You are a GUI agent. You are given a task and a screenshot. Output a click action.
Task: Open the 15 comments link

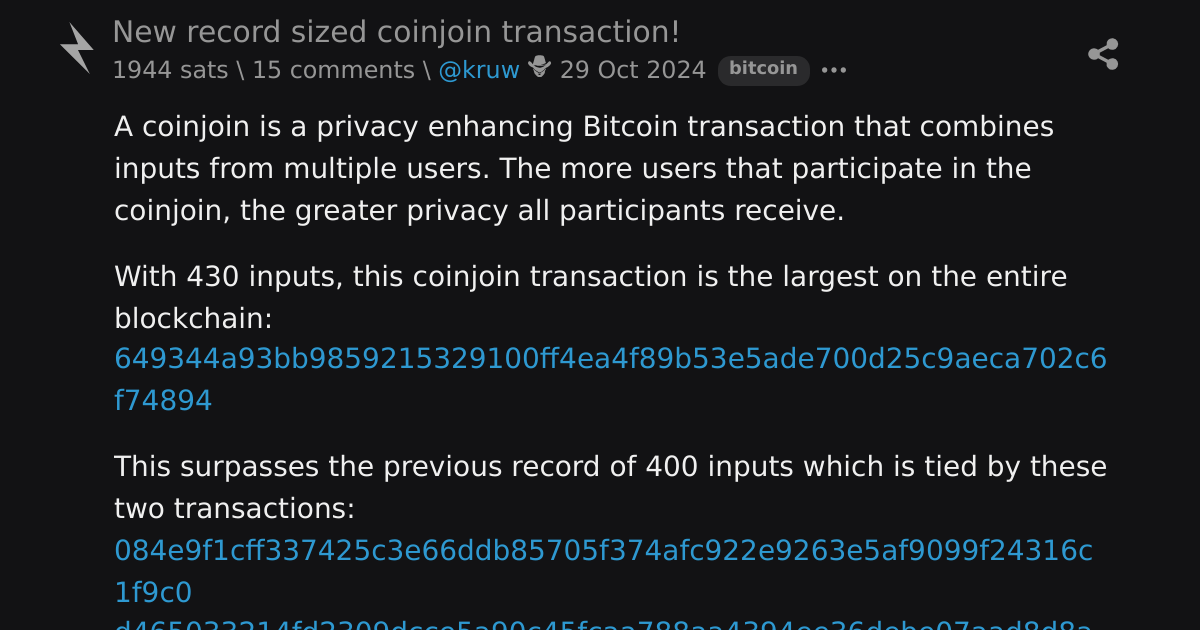point(333,70)
